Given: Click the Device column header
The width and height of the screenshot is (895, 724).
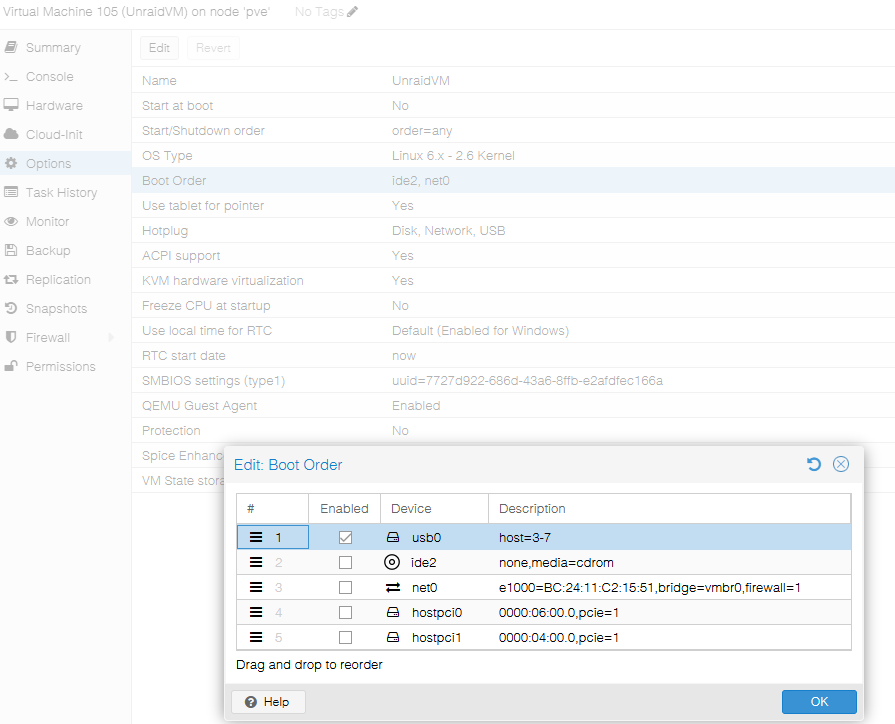Looking at the screenshot, I should pyautogui.click(x=434, y=508).
